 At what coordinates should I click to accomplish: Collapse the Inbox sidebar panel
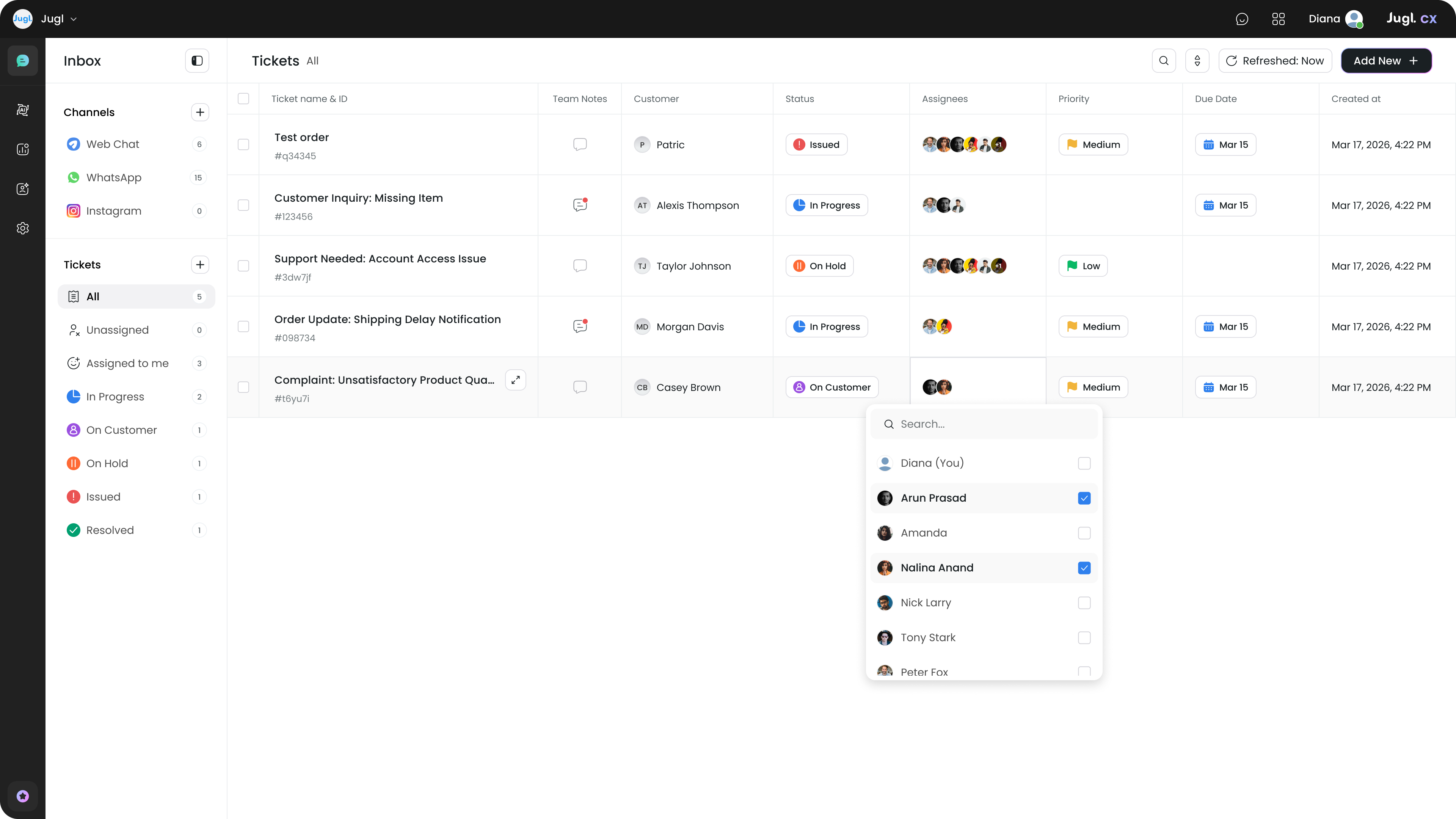click(197, 61)
